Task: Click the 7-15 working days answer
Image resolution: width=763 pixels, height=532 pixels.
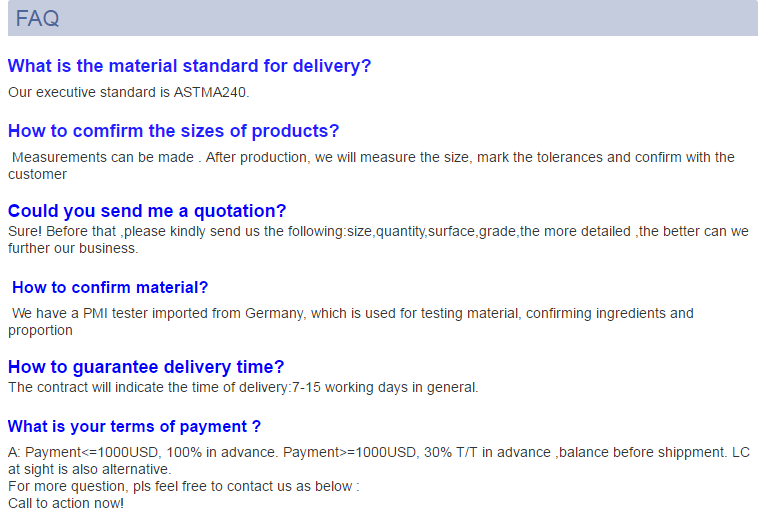Action: click(243, 387)
